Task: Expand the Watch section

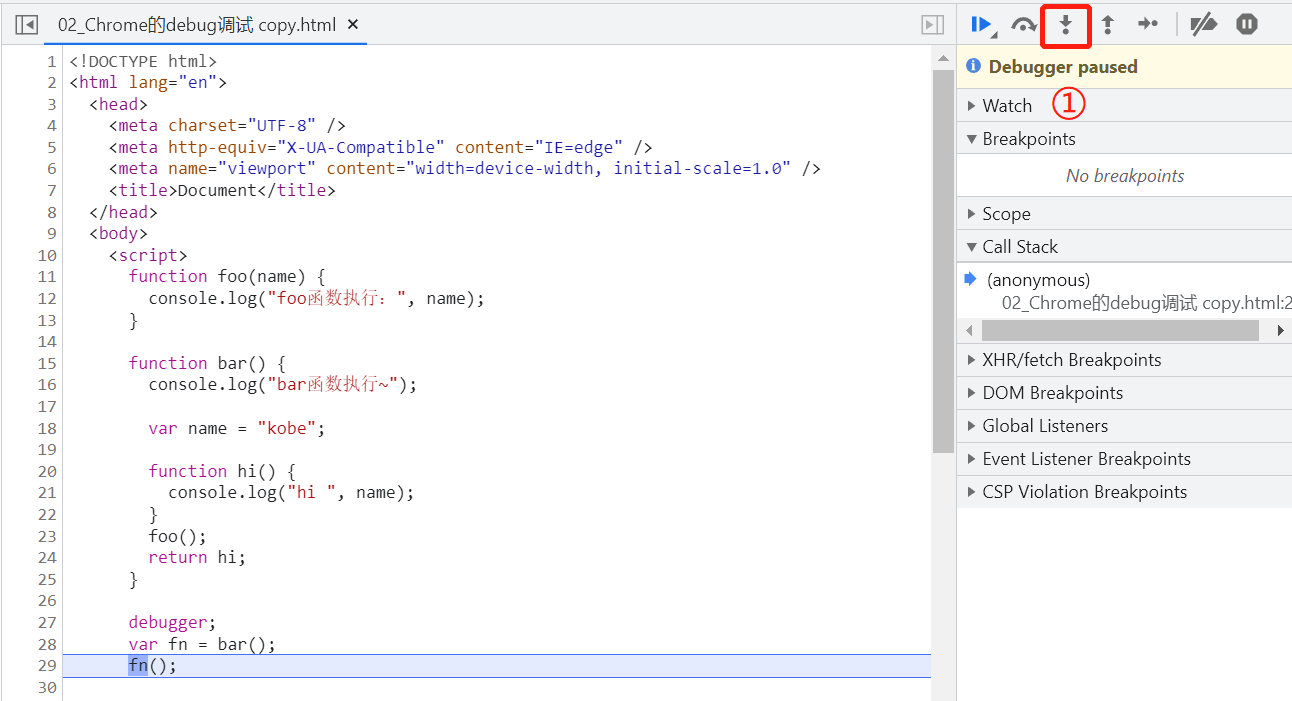Action: [1006, 106]
